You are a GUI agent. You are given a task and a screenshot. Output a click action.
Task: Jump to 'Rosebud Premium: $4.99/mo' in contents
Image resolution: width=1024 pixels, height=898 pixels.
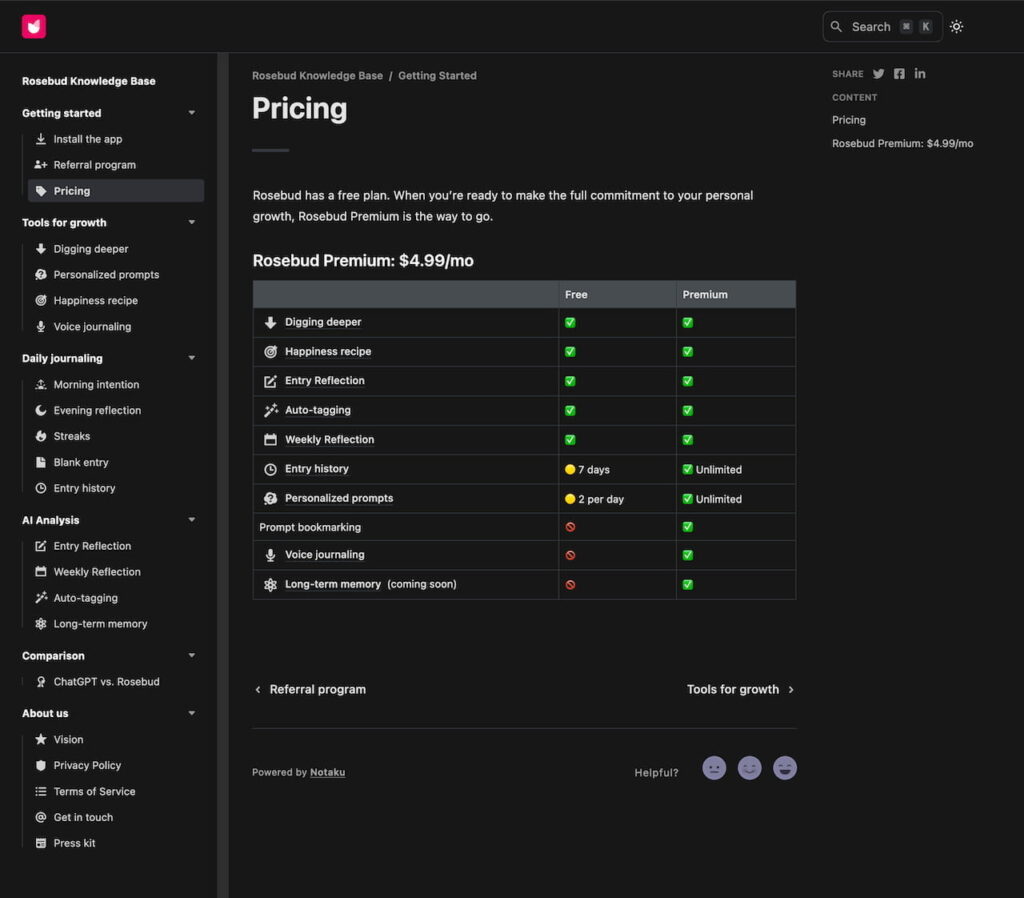coord(902,144)
